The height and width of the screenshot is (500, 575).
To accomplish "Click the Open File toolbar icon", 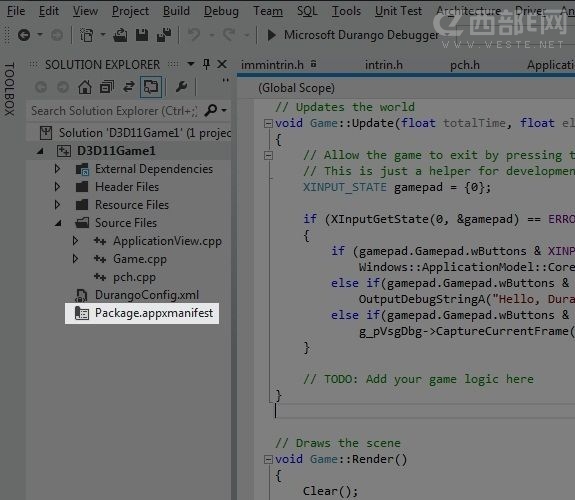I will click(x=120, y=35).
